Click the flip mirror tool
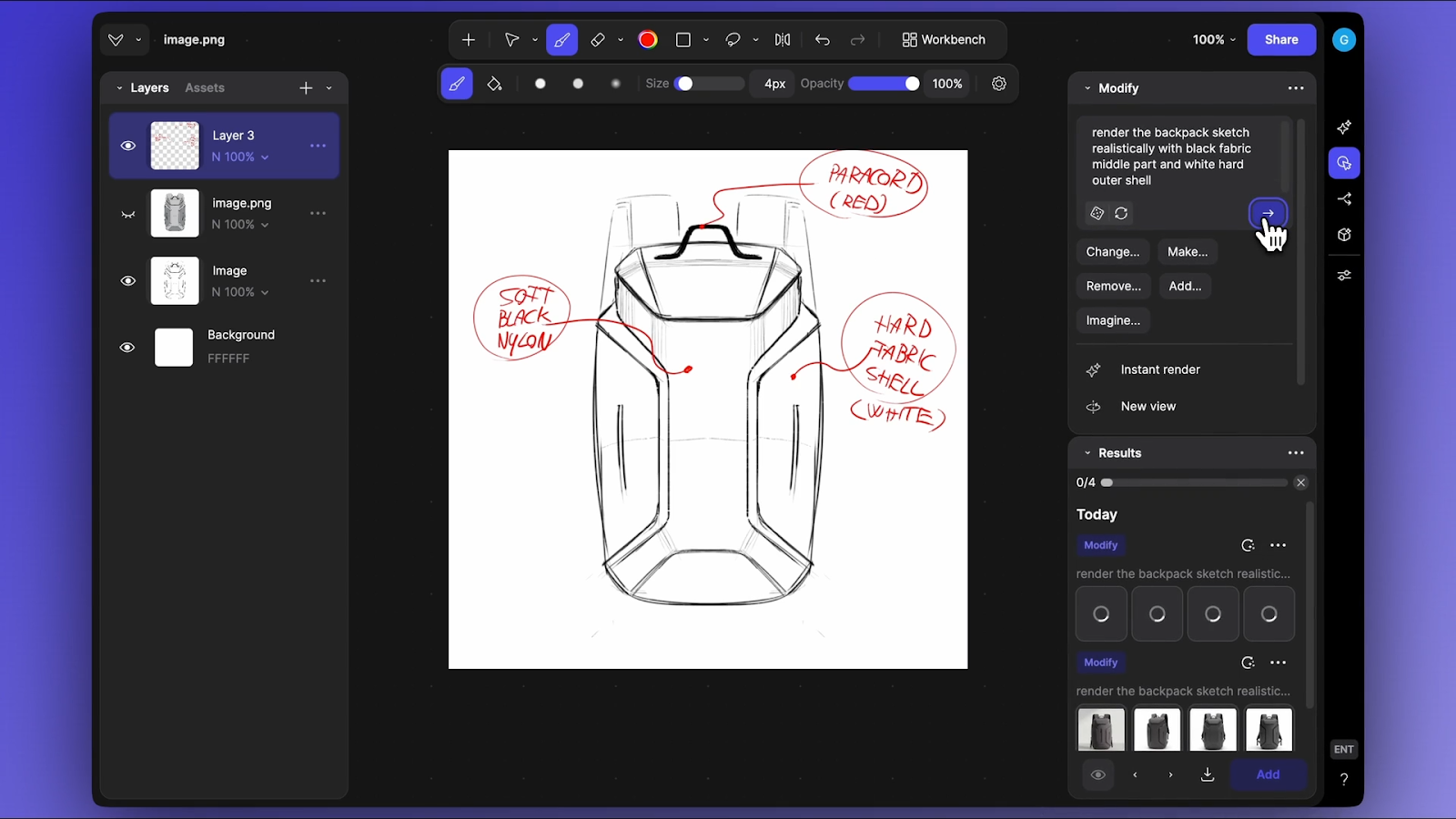Viewport: 1456px width, 819px height. (783, 40)
